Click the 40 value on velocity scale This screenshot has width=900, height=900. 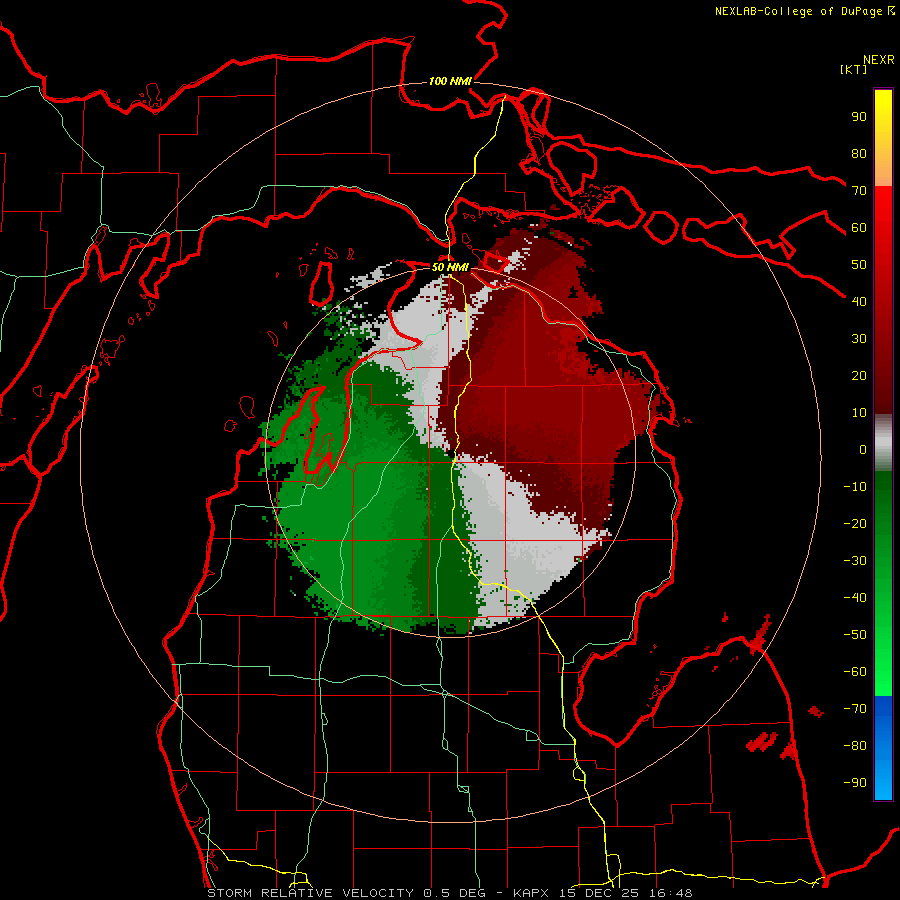pyautogui.click(x=859, y=301)
